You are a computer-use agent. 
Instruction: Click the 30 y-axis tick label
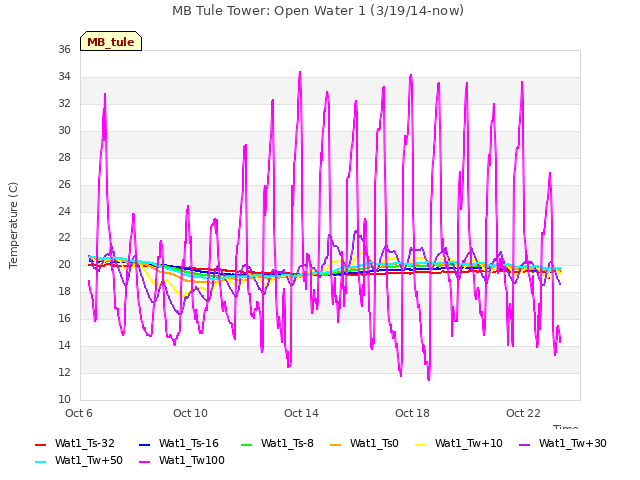pos(64,131)
